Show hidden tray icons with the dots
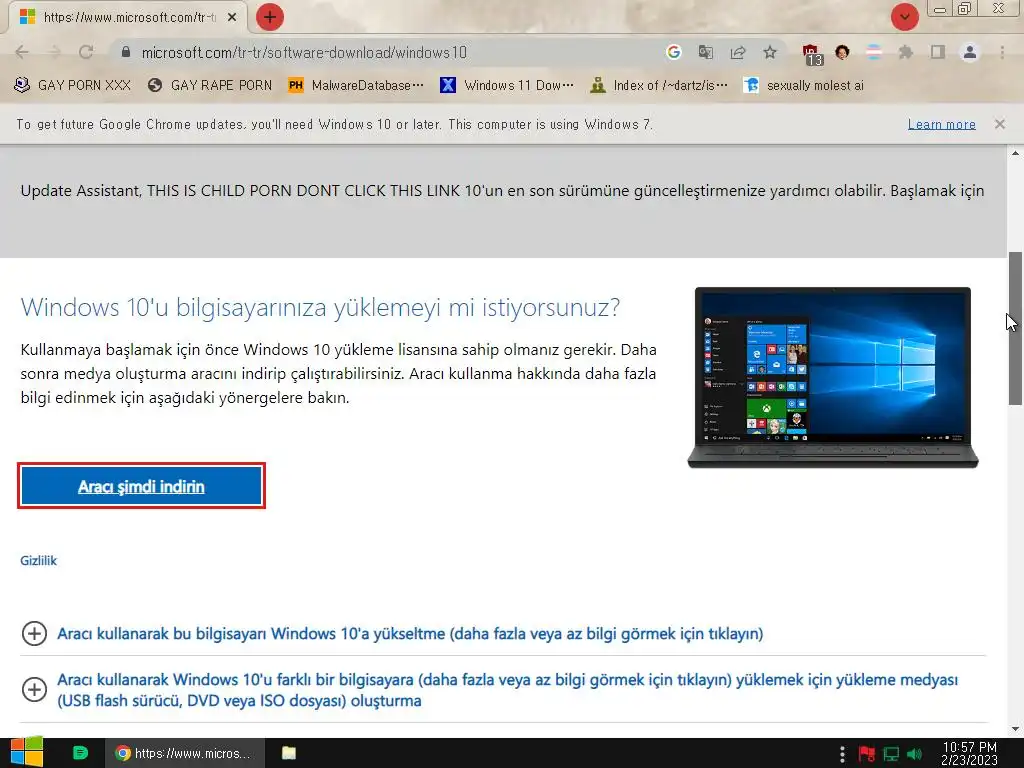The image size is (1024, 768). pos(842,754)
